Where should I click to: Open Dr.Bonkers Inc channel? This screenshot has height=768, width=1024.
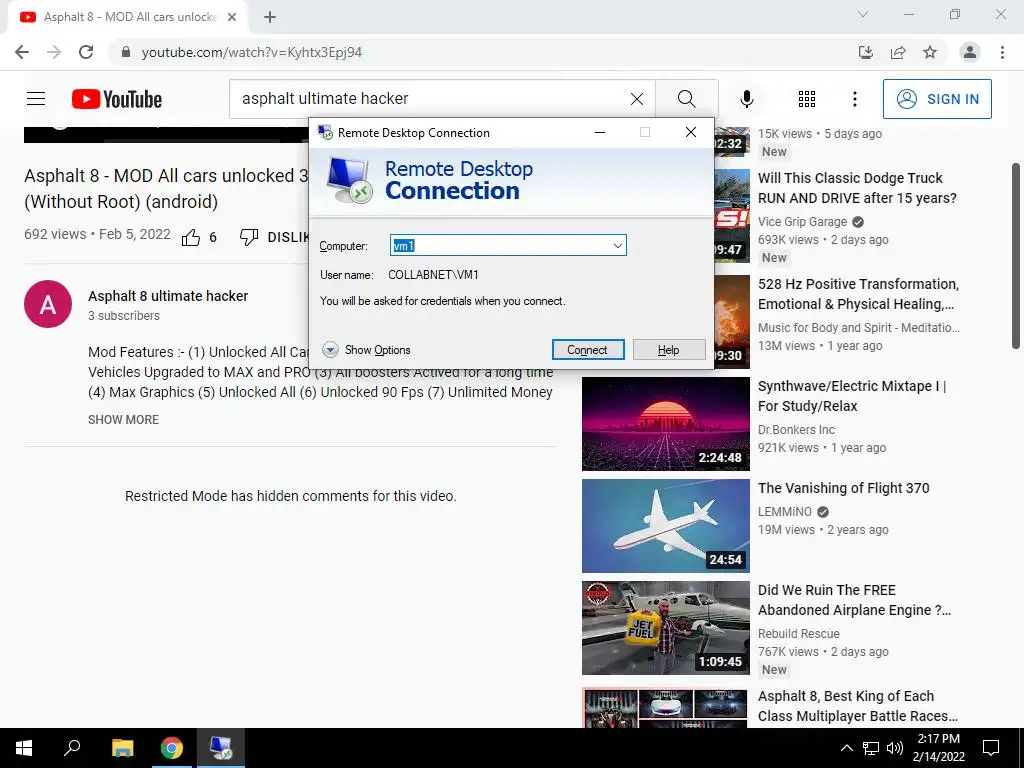pyautogui.click(x=796, y=430)
